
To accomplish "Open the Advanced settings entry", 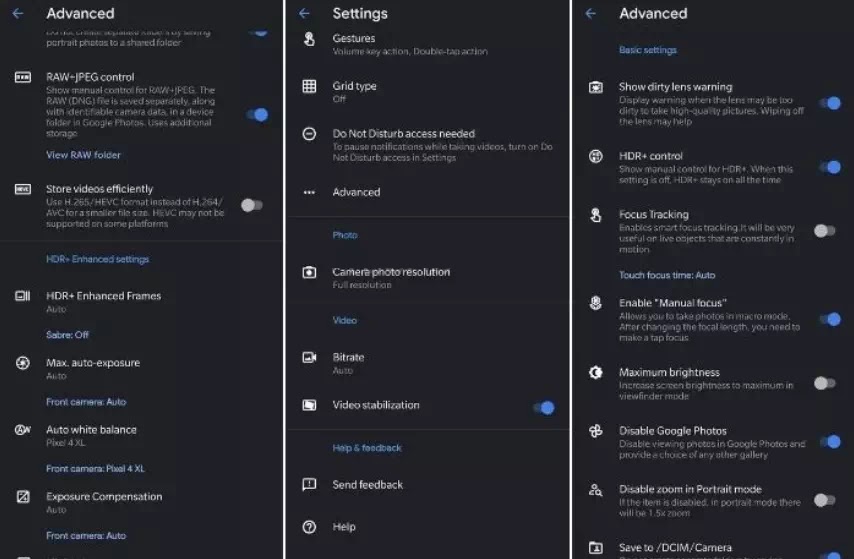I will [428, 192].
